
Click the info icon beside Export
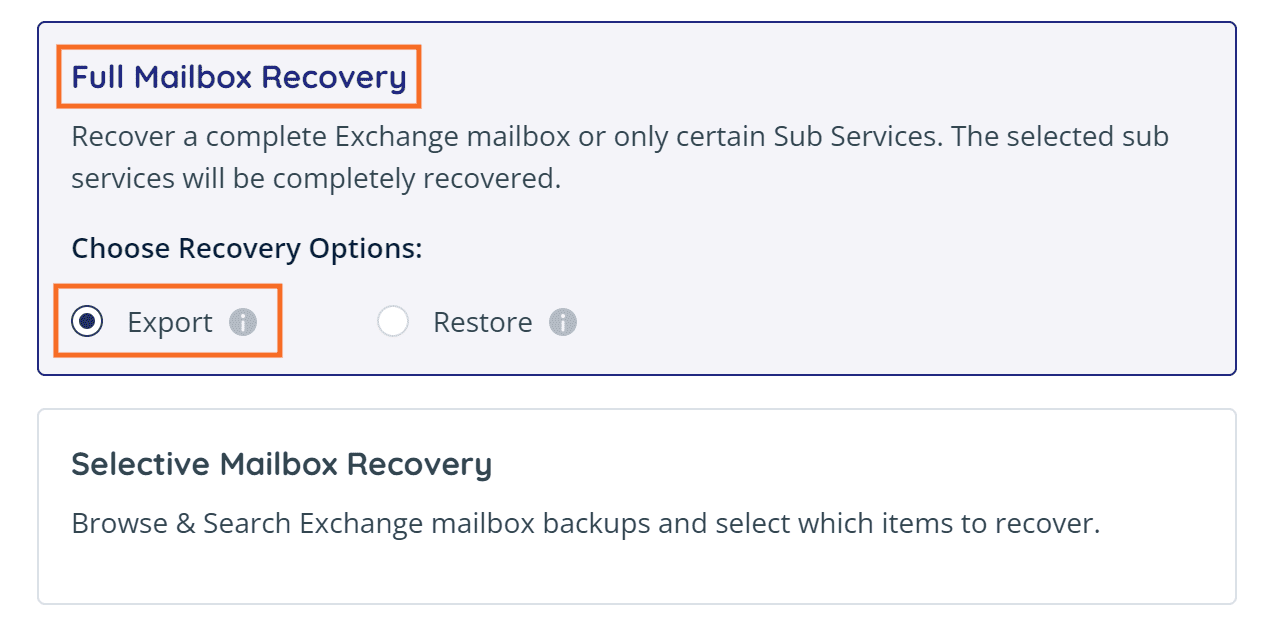pyautogui.click(x=243, y=322)
